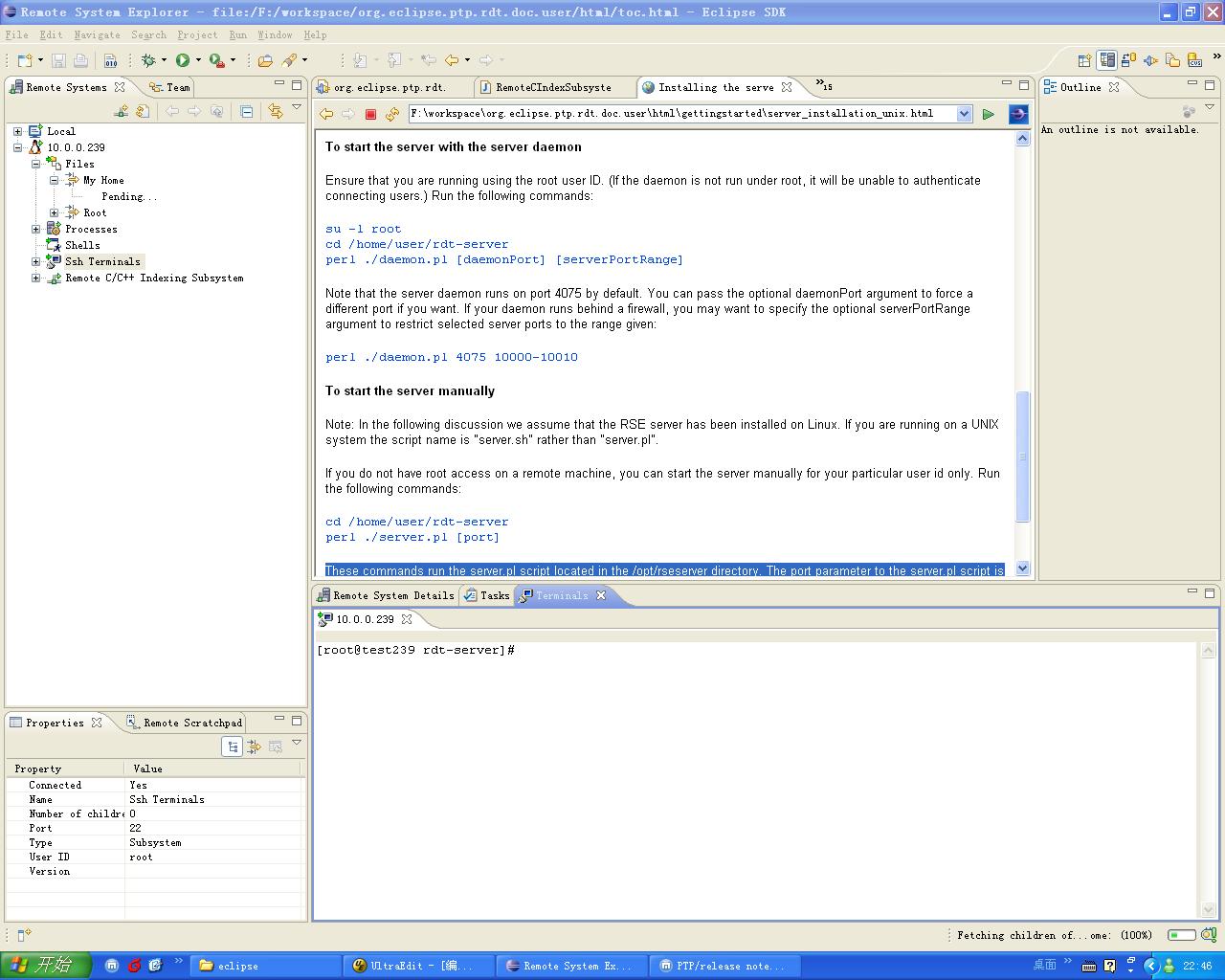
Task: Open Properties view menu triangle
Action: [297, 744]
